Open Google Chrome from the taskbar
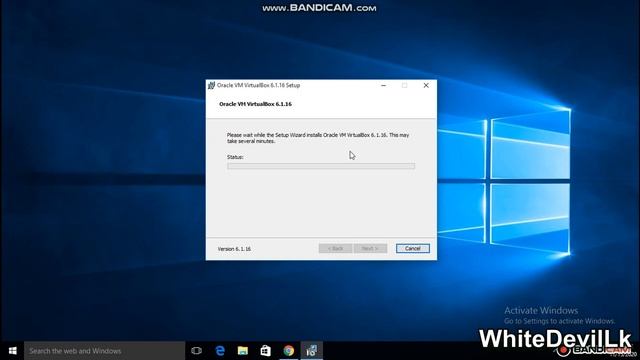 click(x=289, y=351)
